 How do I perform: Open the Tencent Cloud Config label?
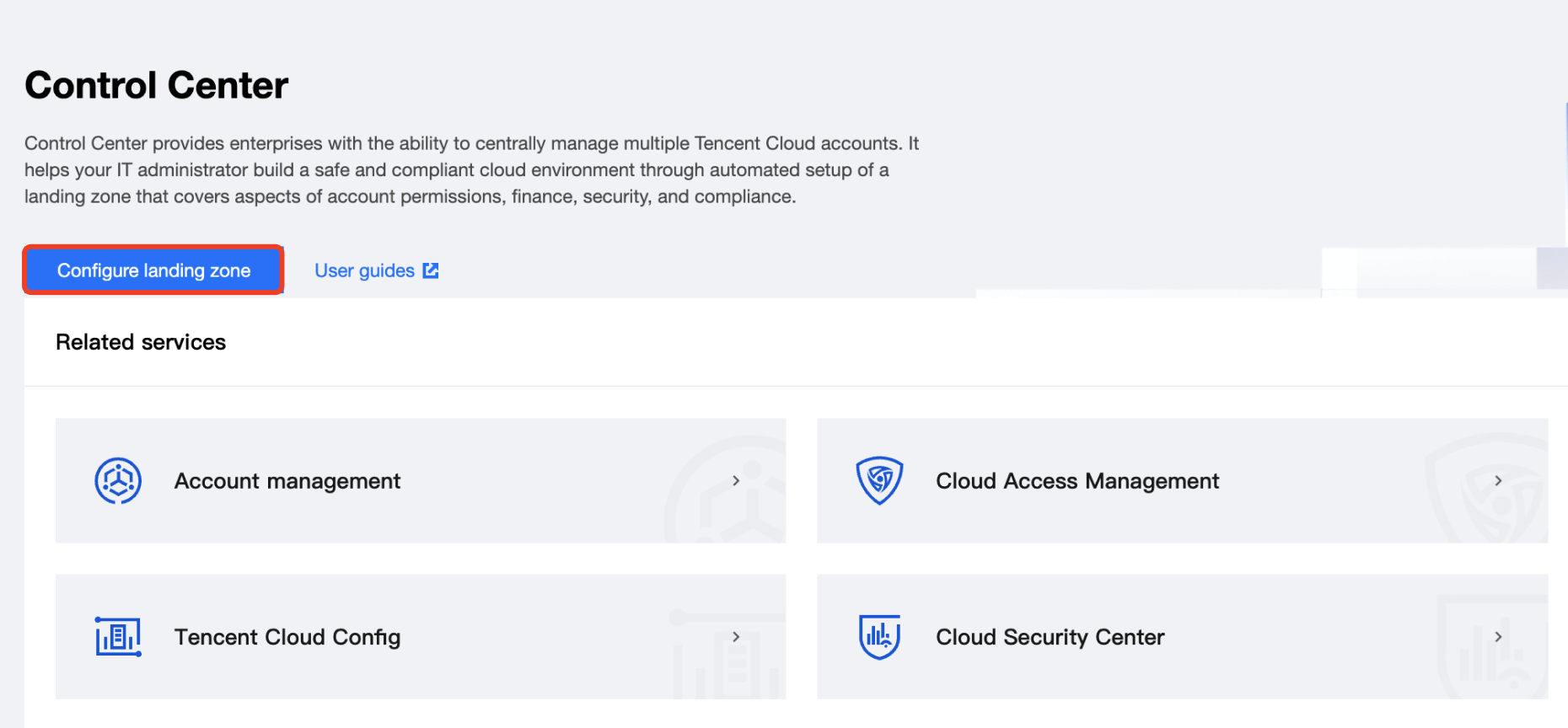click(287, 637)
